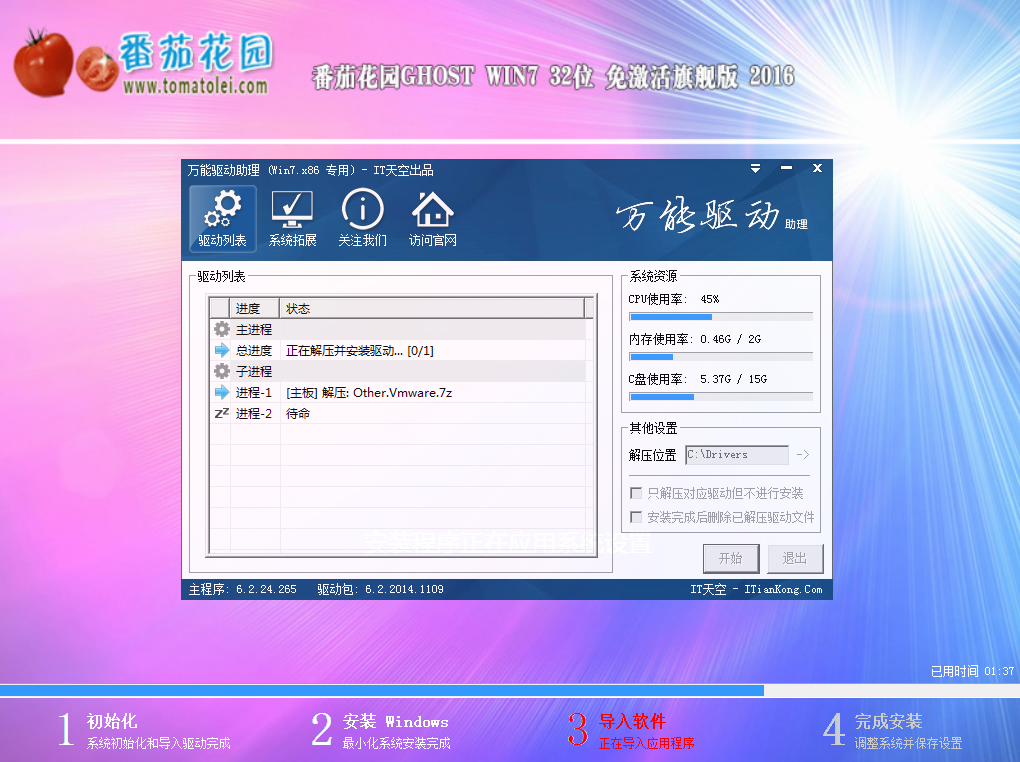Select the 进程-1 arrow icon
The image size is (1020, 762).
(x=222, y=392)
